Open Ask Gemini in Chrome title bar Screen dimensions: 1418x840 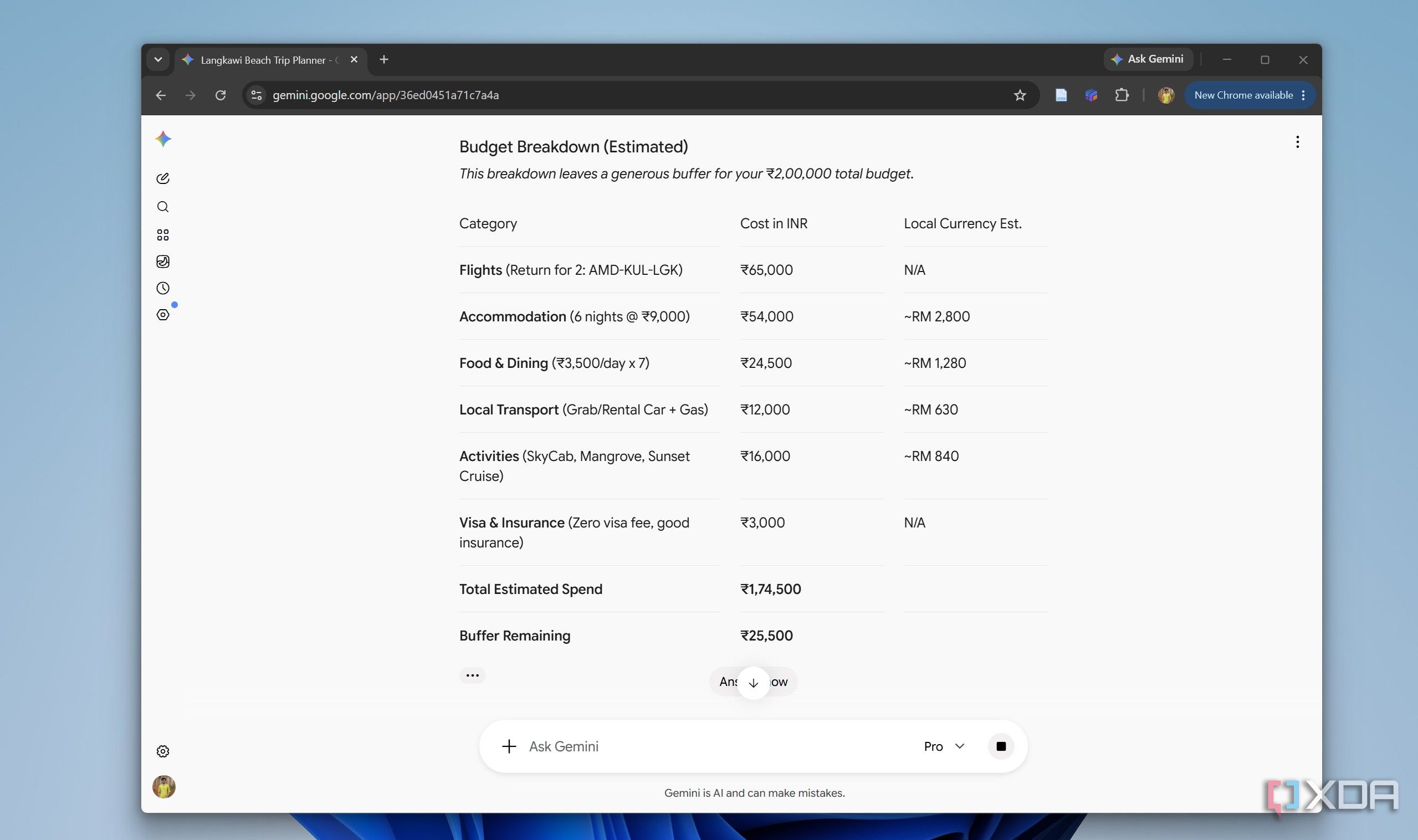point(1148,59)
